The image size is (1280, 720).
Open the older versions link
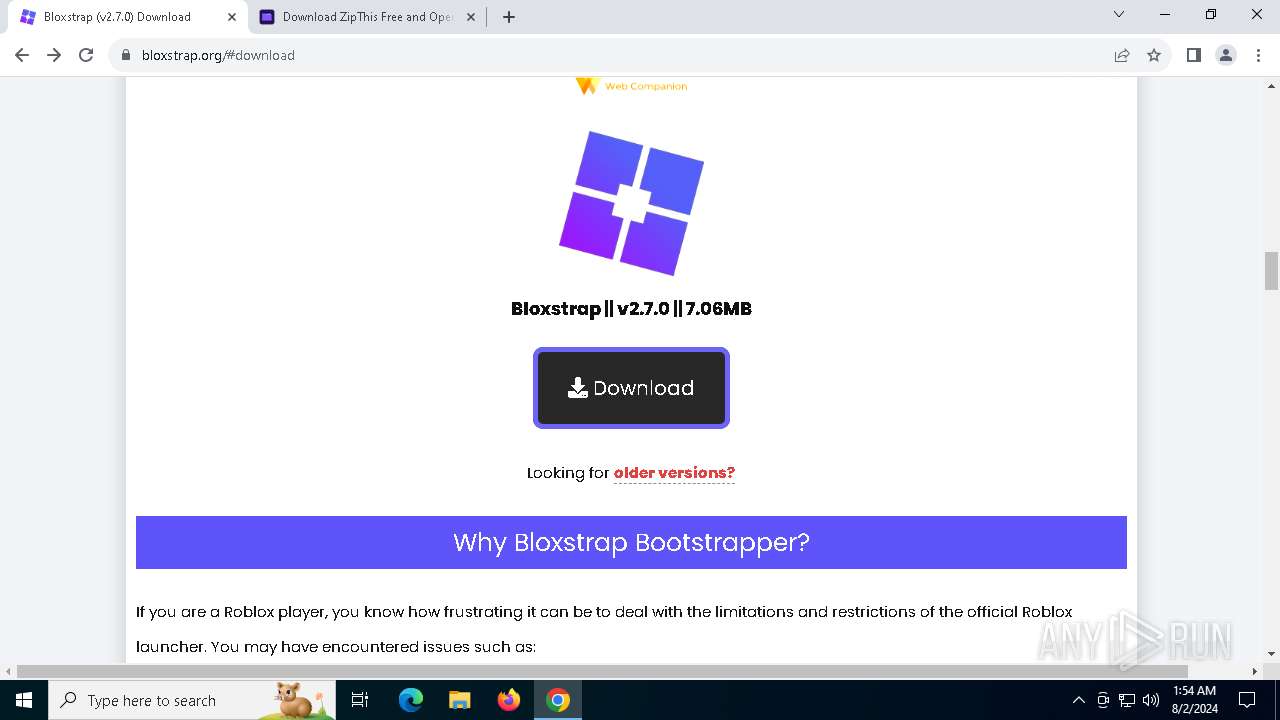click(x=674, y=473)
